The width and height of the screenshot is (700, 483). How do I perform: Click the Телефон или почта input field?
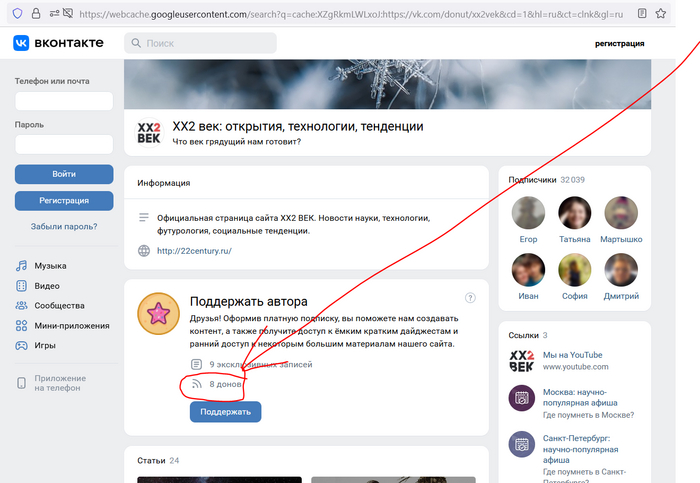click(x=64, y=101)
